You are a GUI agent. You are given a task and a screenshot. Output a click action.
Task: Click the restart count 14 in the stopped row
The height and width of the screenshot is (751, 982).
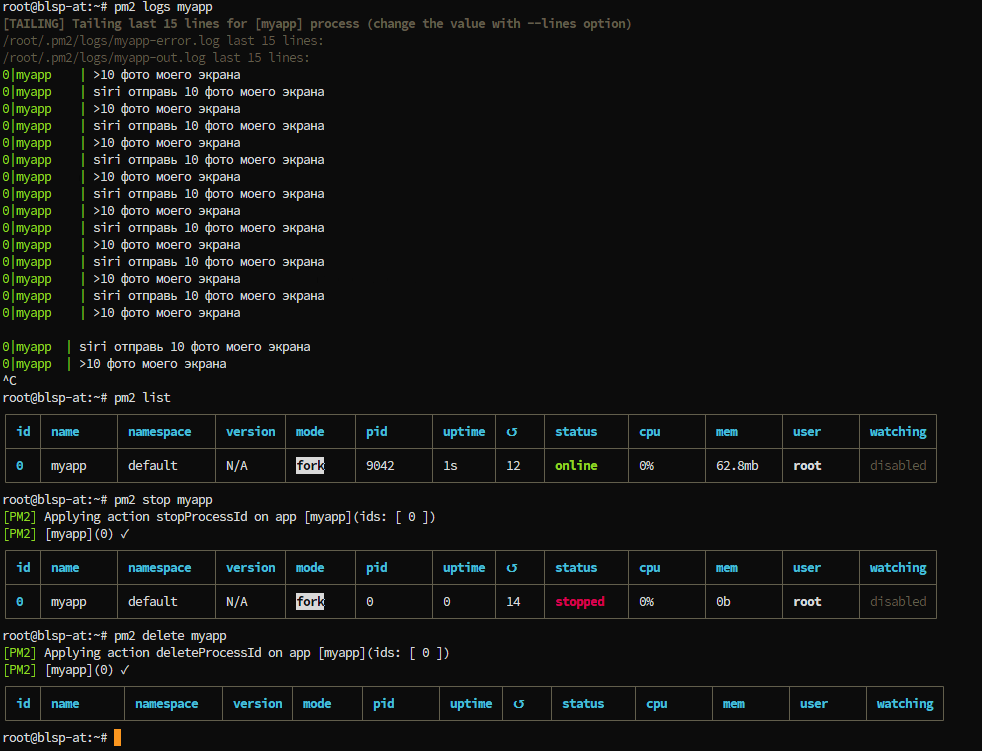click(x=513, y=601)
